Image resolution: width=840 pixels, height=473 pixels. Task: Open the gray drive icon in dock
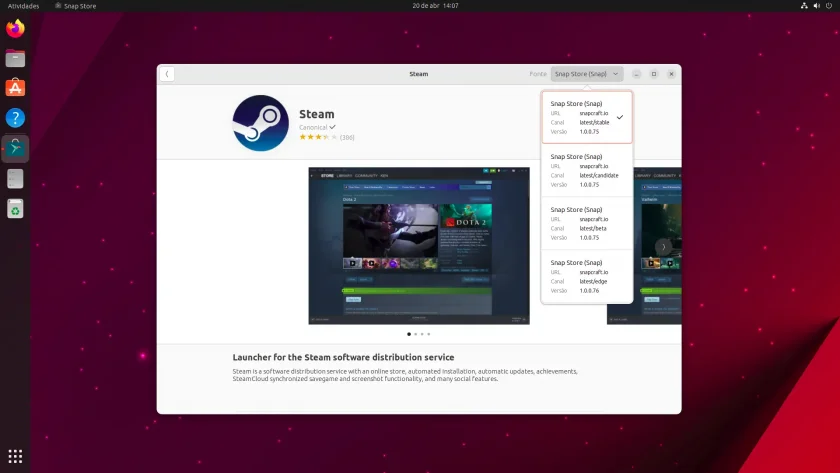click(15, 178)
